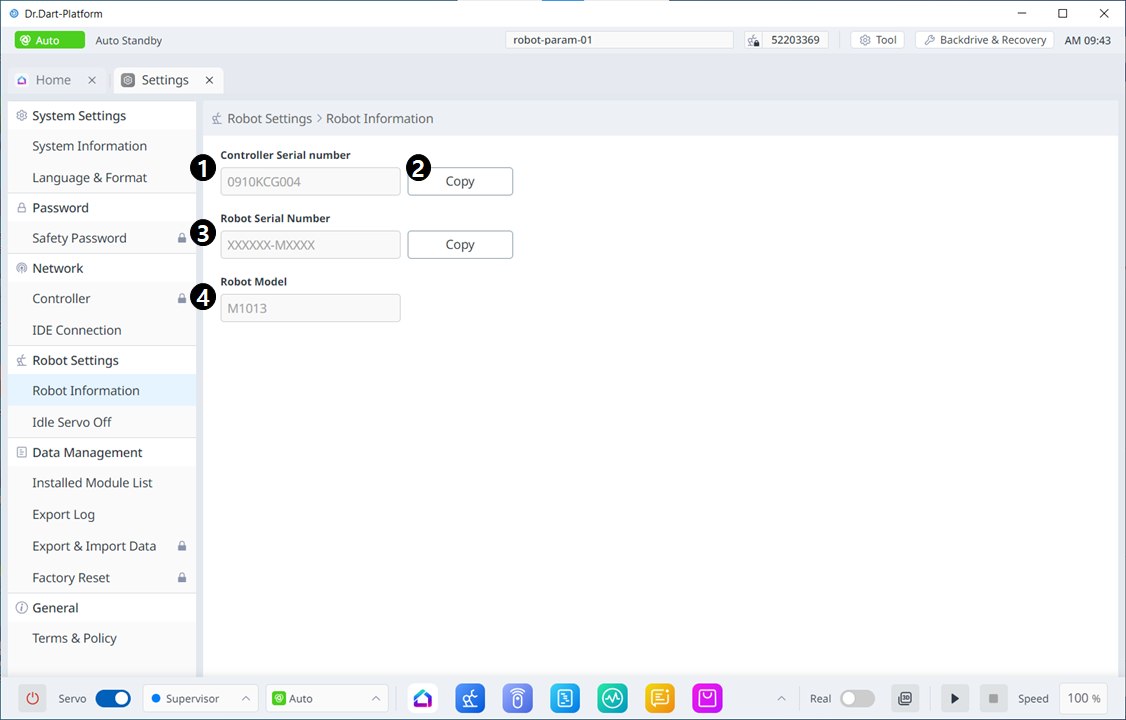1126x720 pixels.
Task: Switch to the Home tab
Action: click(x=54, y=80)
